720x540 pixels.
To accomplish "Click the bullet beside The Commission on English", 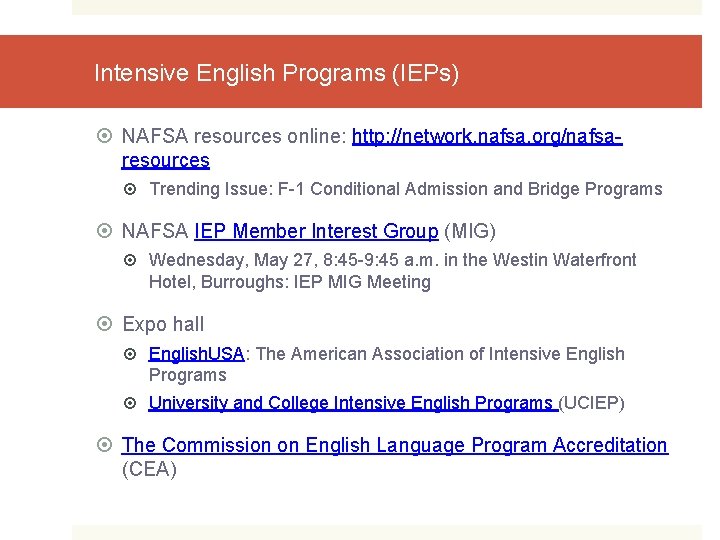I will point(107,445).
